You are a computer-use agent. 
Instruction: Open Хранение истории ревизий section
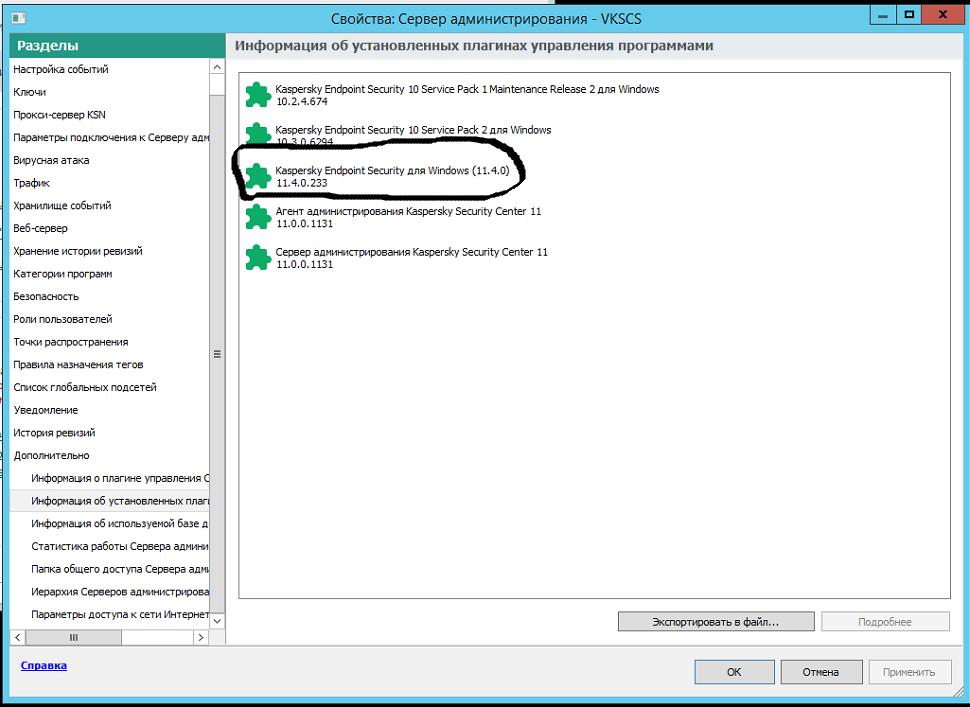tap(78, 251)
